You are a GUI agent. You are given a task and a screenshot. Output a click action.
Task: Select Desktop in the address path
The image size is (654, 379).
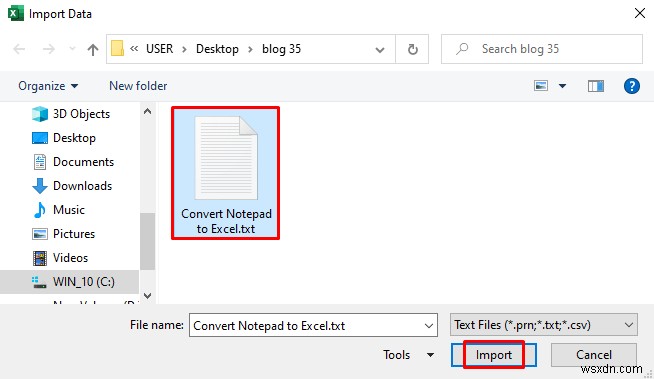(217, 49)
